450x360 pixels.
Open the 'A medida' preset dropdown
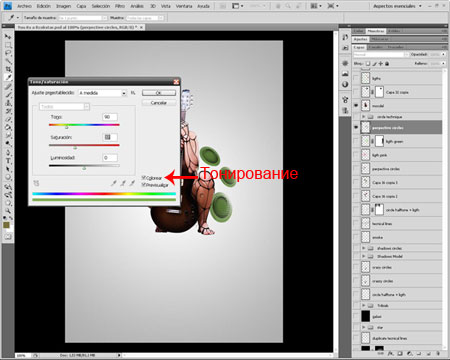[103, 93]
